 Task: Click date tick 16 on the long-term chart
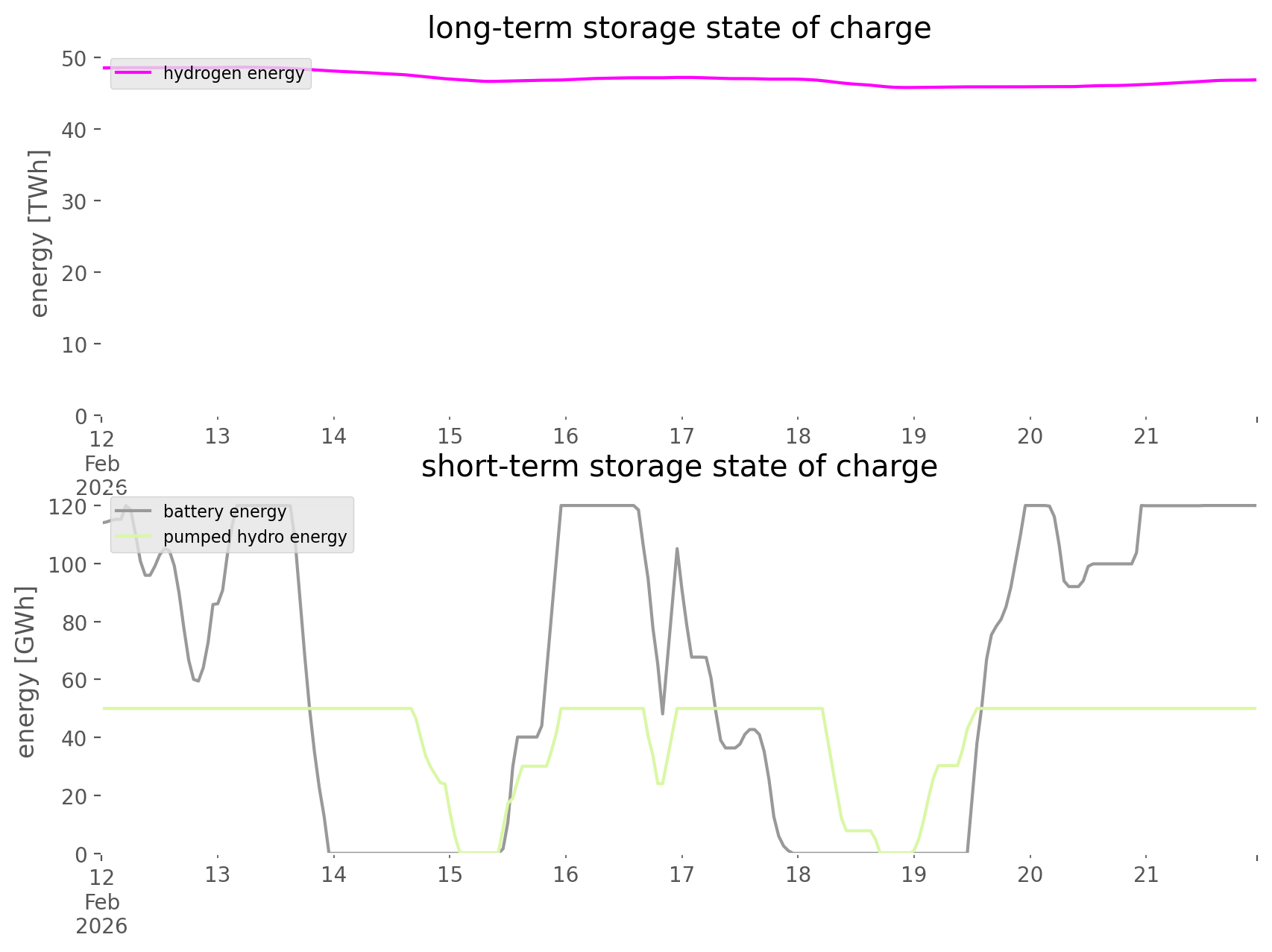pos(566,436)
